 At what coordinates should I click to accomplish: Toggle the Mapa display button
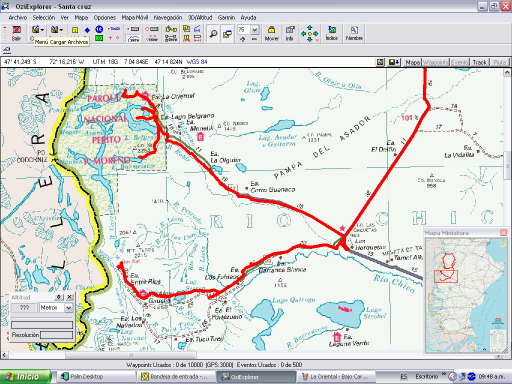[x=412, y=62]
